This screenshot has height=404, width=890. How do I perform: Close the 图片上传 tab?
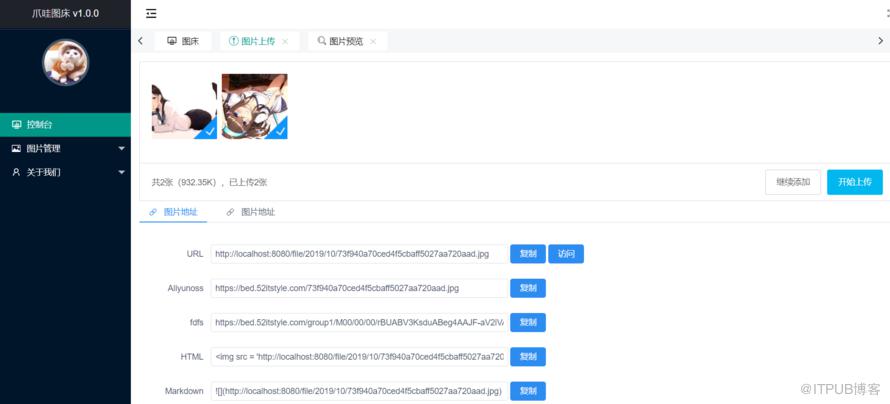(x=285, y=41)
